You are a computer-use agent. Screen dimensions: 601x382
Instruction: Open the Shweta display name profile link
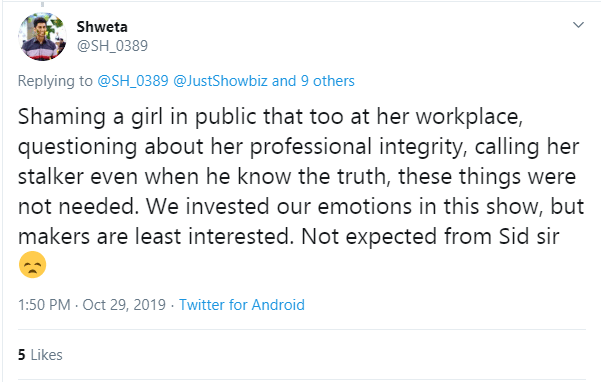tap(102, 27)
